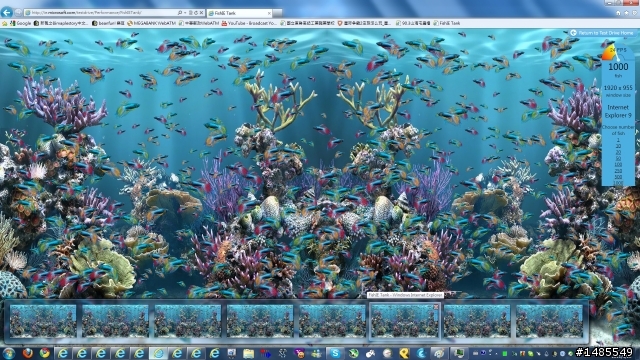Set fish count to 20

[618, 152]
